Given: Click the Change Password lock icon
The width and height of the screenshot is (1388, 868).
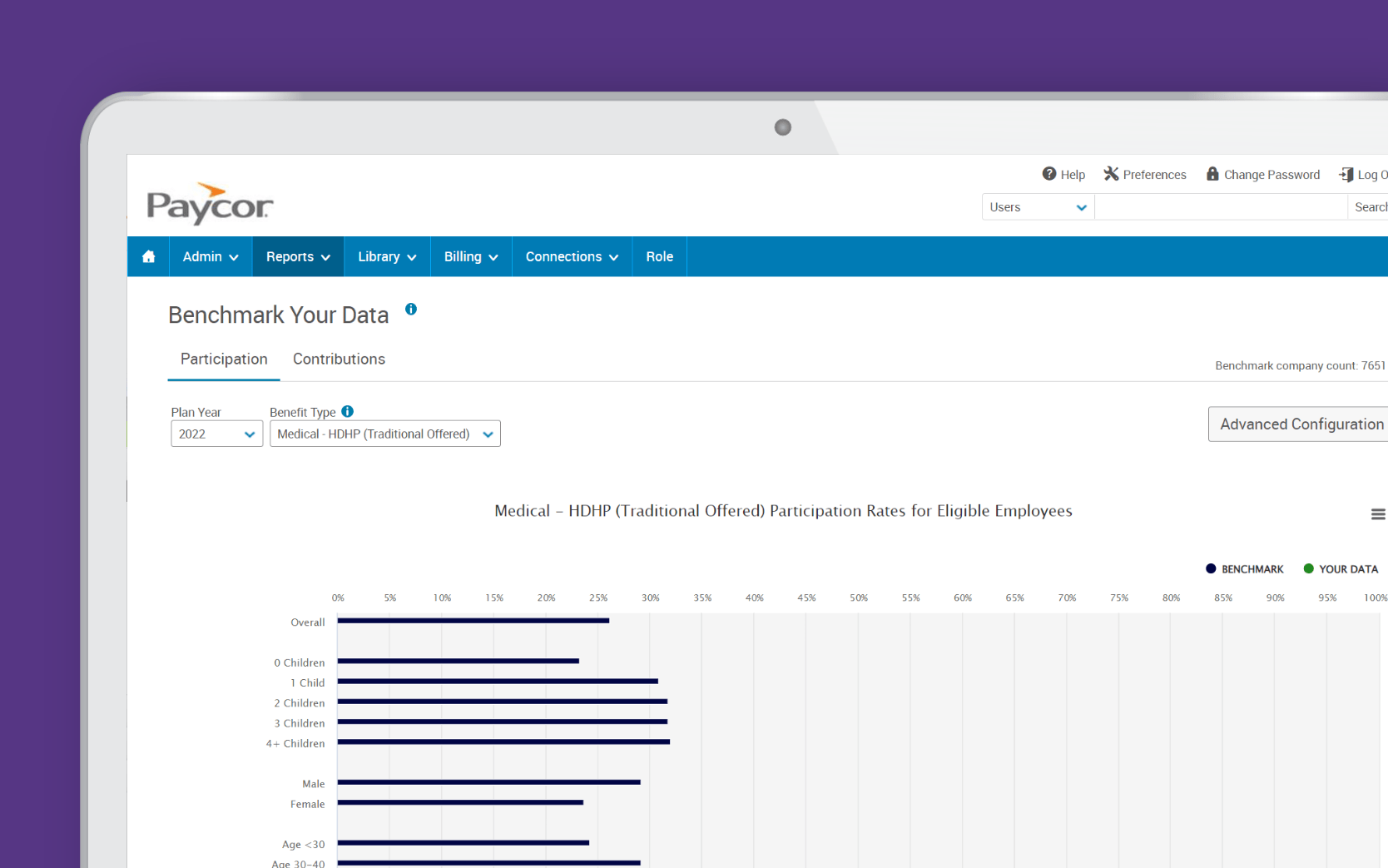Looking at the screenshot, I should point(1212,174).
